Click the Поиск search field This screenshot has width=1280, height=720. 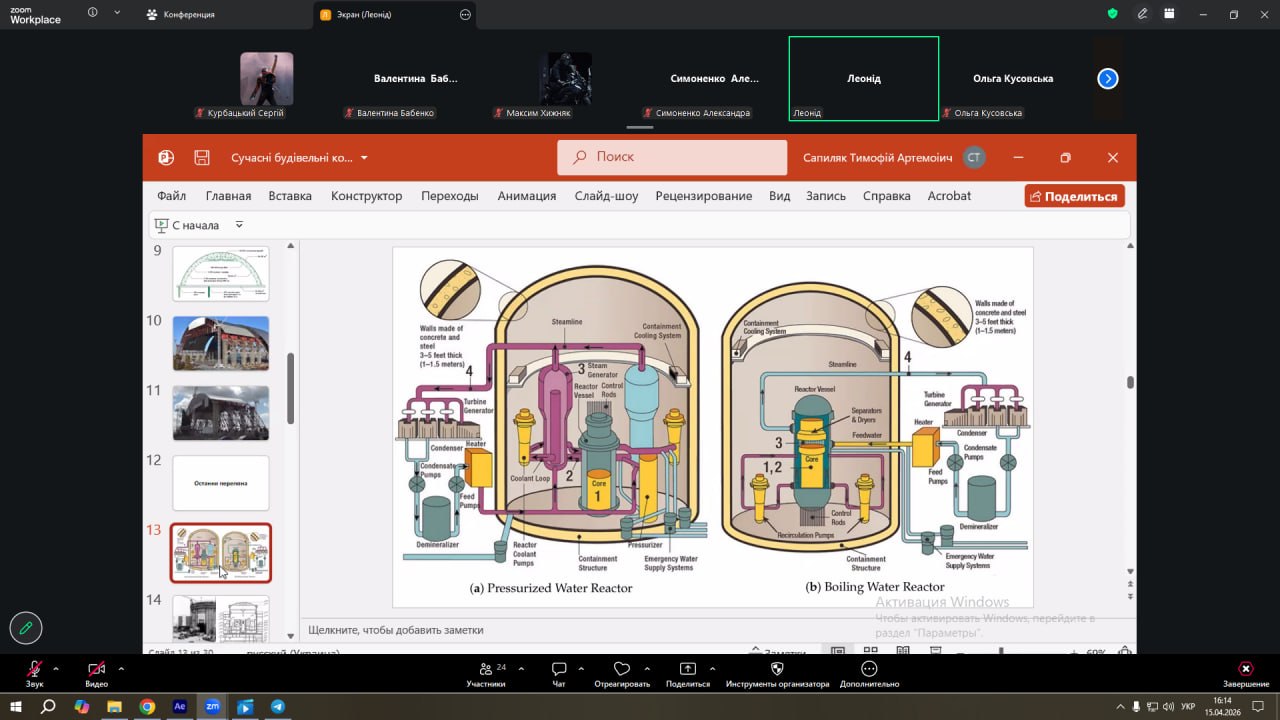[x=672, y=157]
